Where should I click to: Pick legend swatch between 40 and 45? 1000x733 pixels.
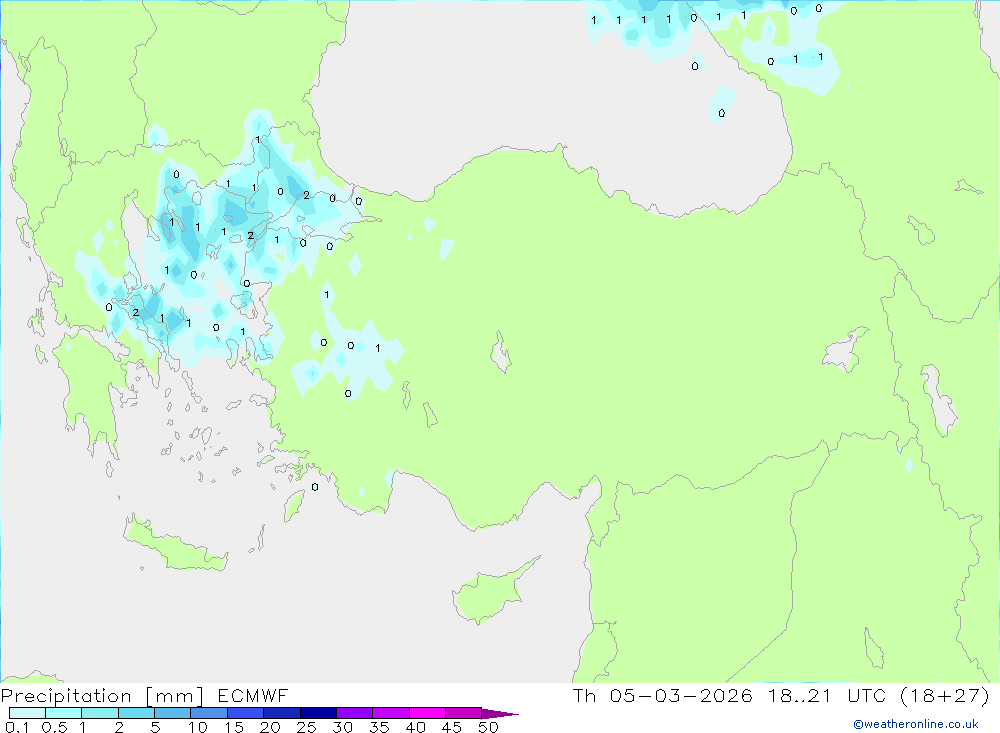(427, 713)
